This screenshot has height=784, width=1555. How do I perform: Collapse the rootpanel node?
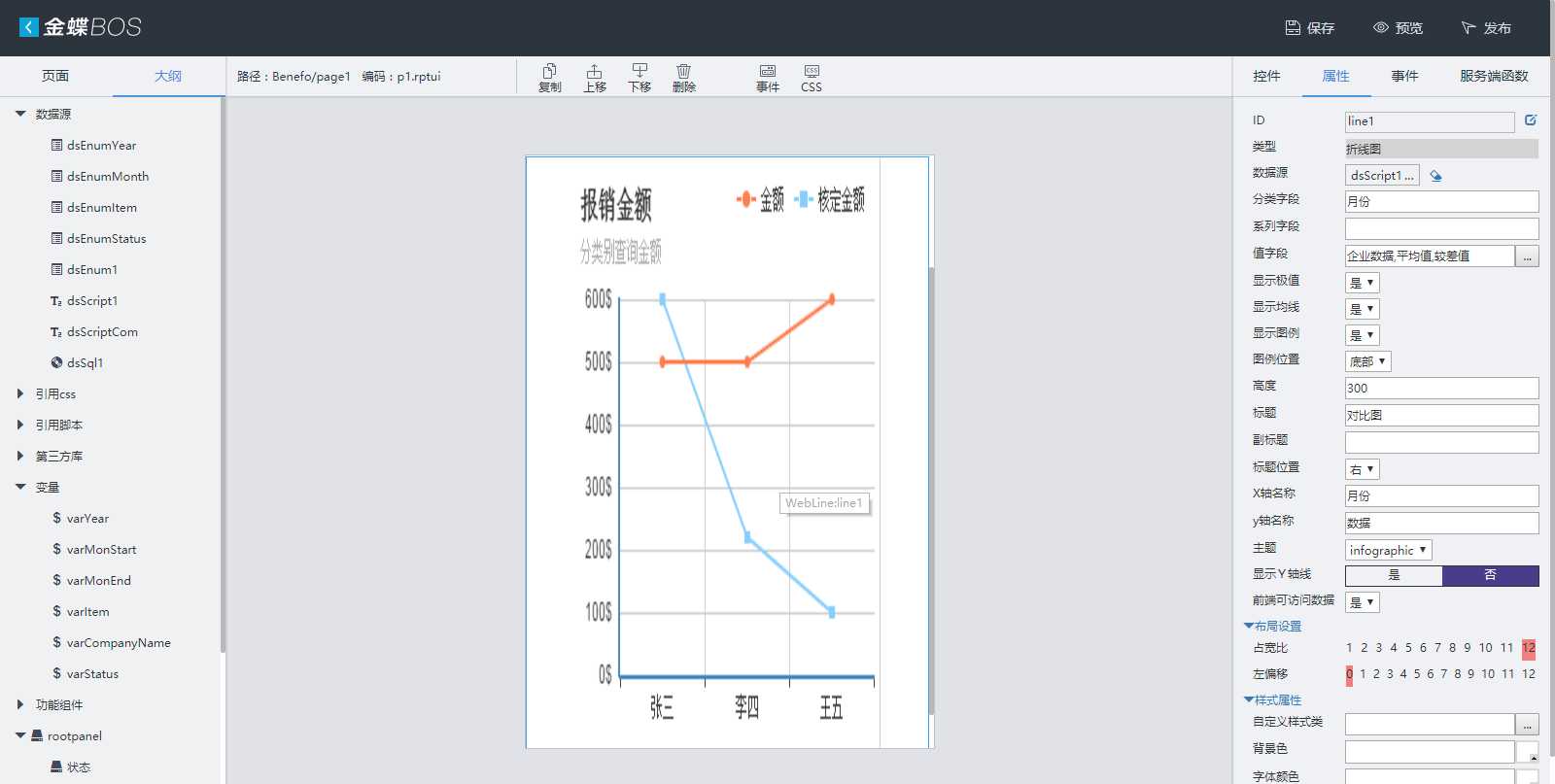[x=20, y=735]
